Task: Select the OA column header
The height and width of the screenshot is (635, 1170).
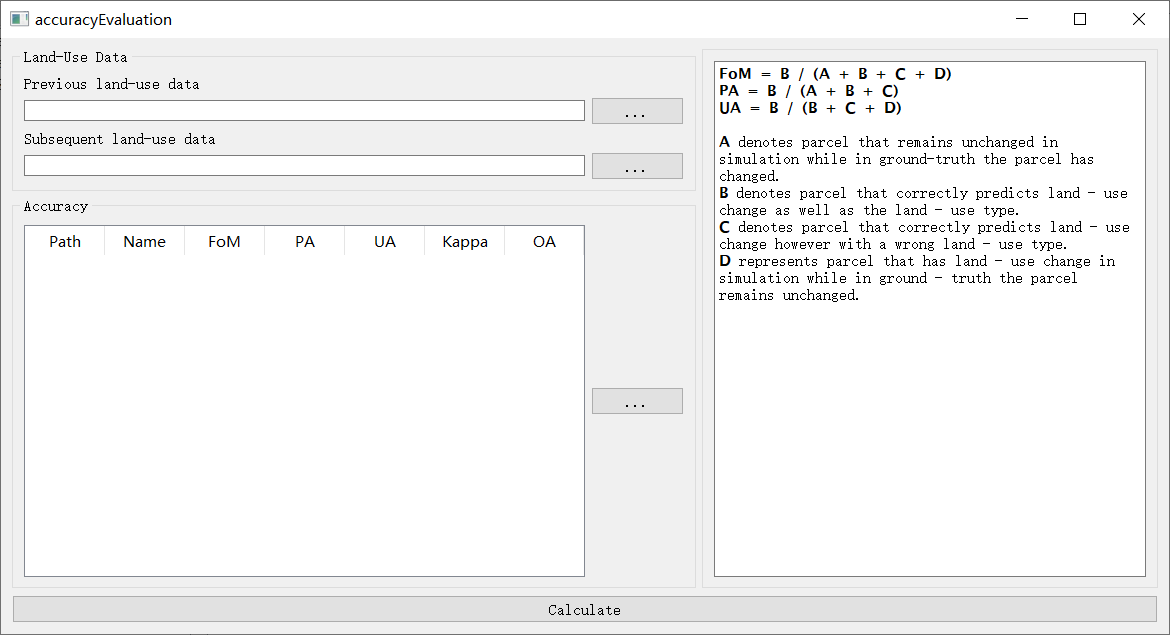Action: [544, 242]
